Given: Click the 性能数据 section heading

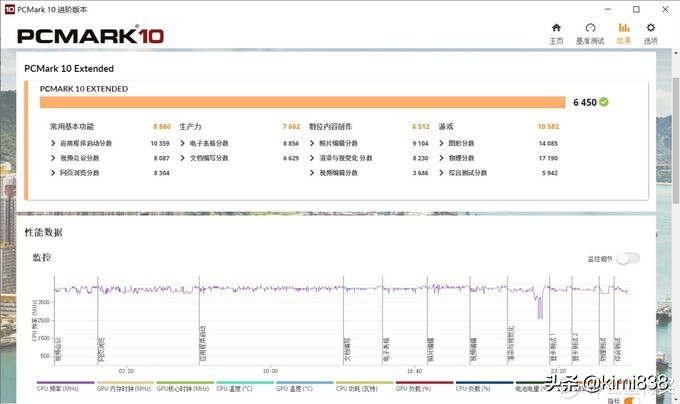Looking at the screenshot, I should [43, 233].
